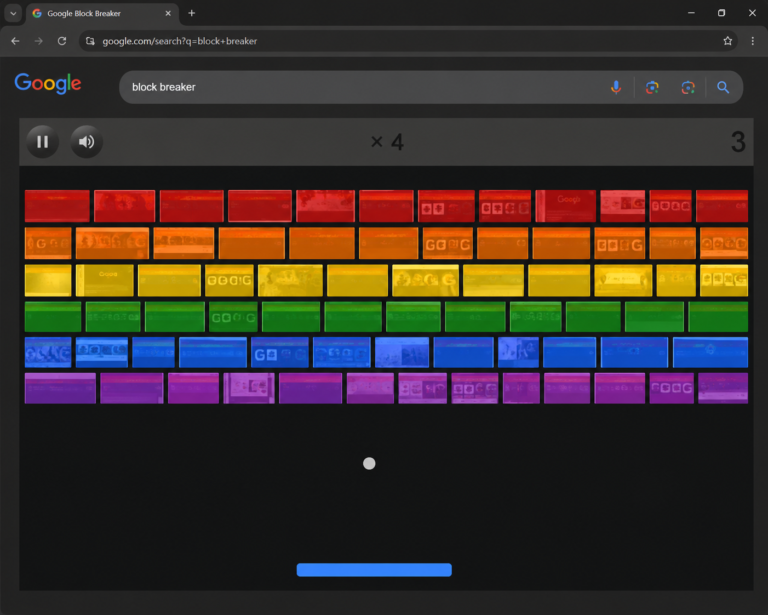Minimize the Chrome window

(x=691, y=13)
